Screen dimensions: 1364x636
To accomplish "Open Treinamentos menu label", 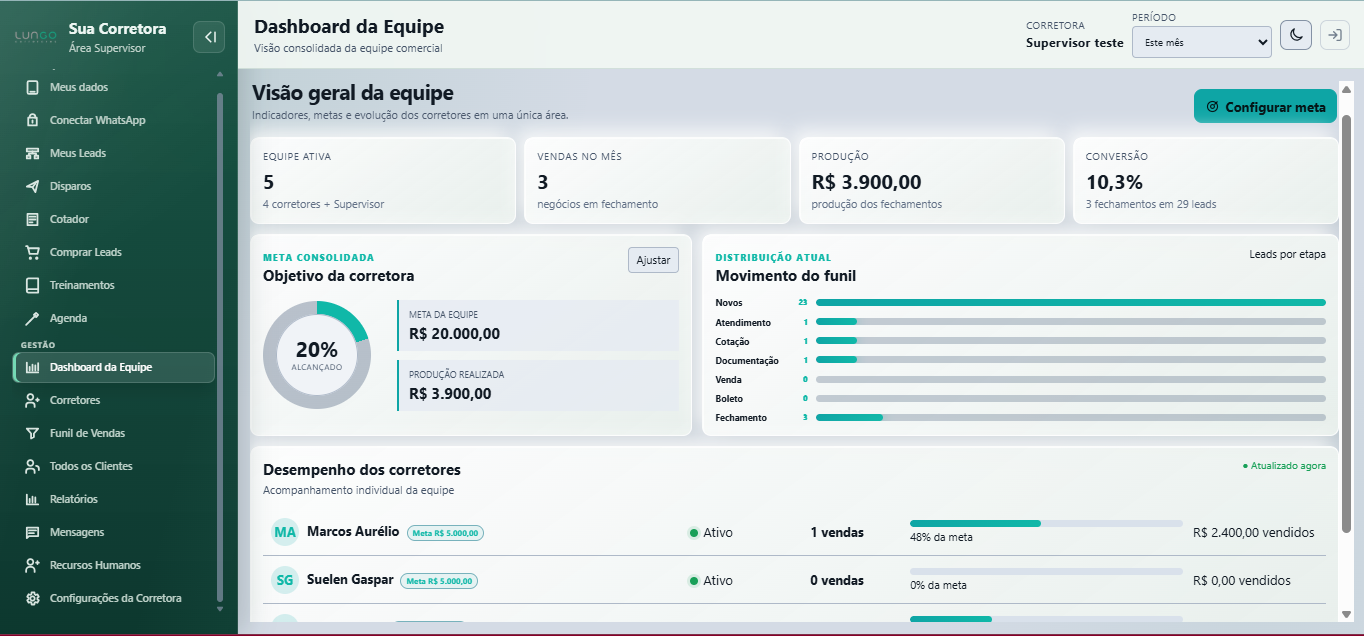I will 82,285.
